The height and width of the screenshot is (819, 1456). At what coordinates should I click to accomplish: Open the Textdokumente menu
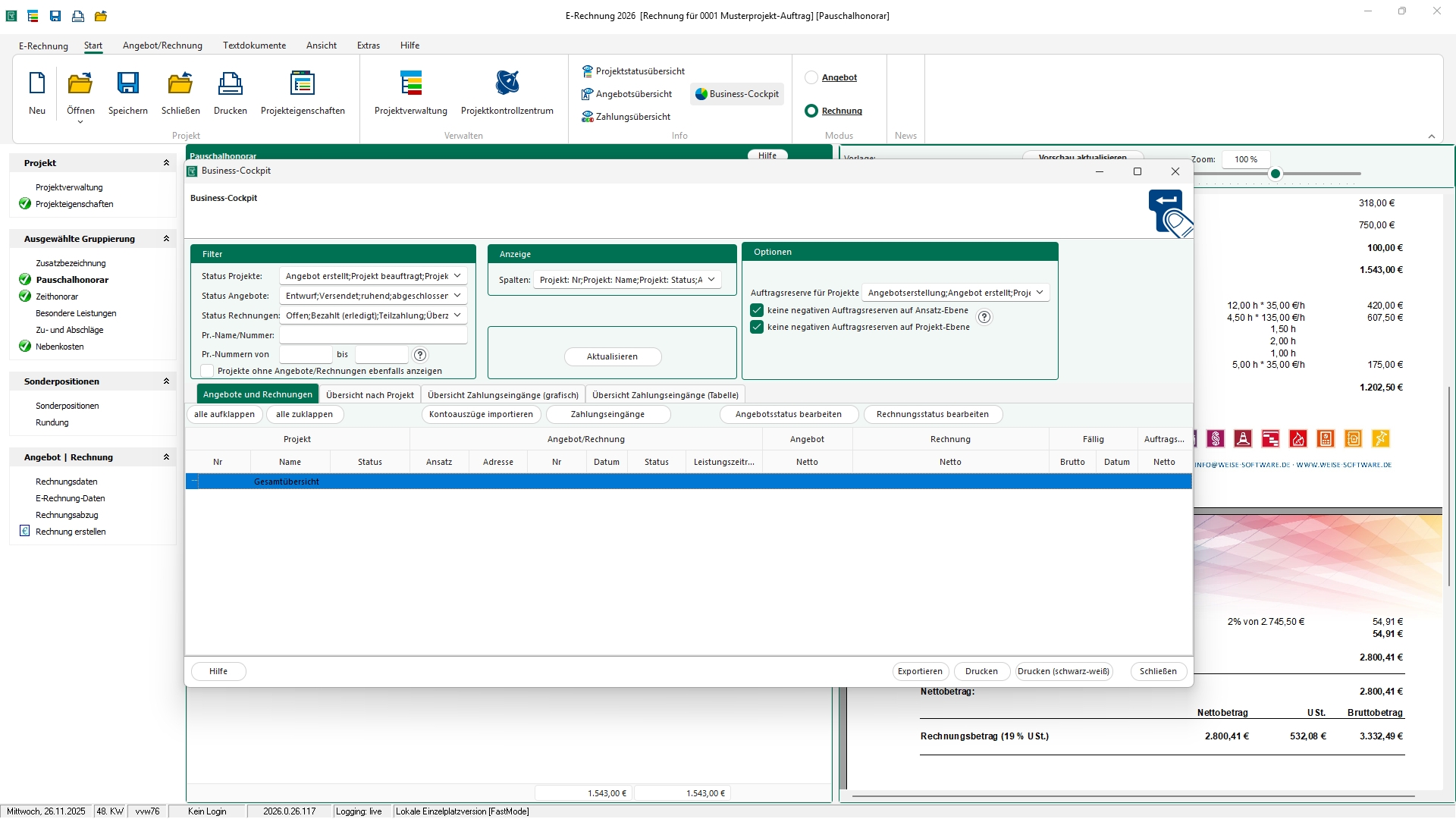254,45
